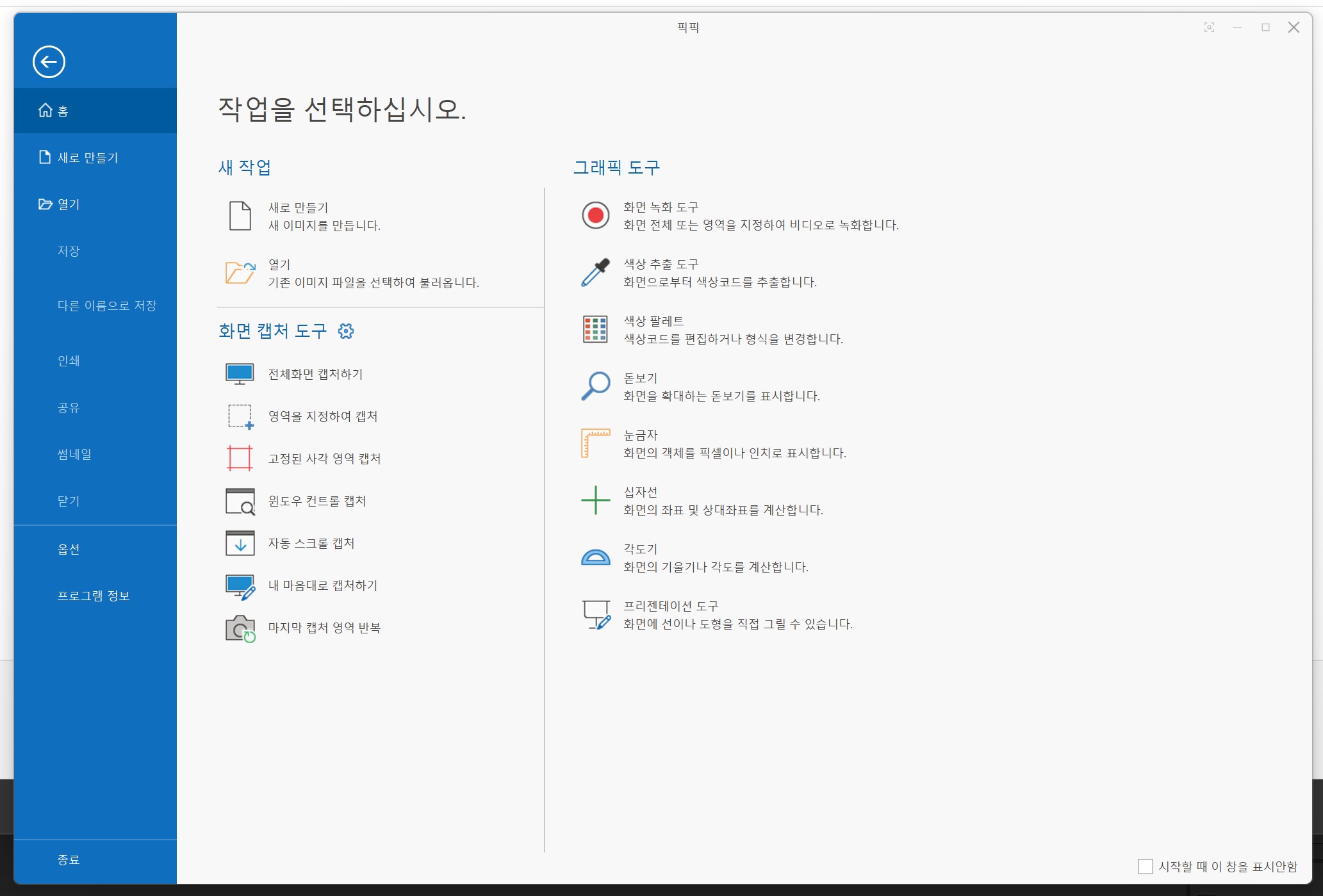The height and width of the screenshot is (896, 1323).
Task: Click the auto scroll capture icon
Action: (x=240, y=543)
